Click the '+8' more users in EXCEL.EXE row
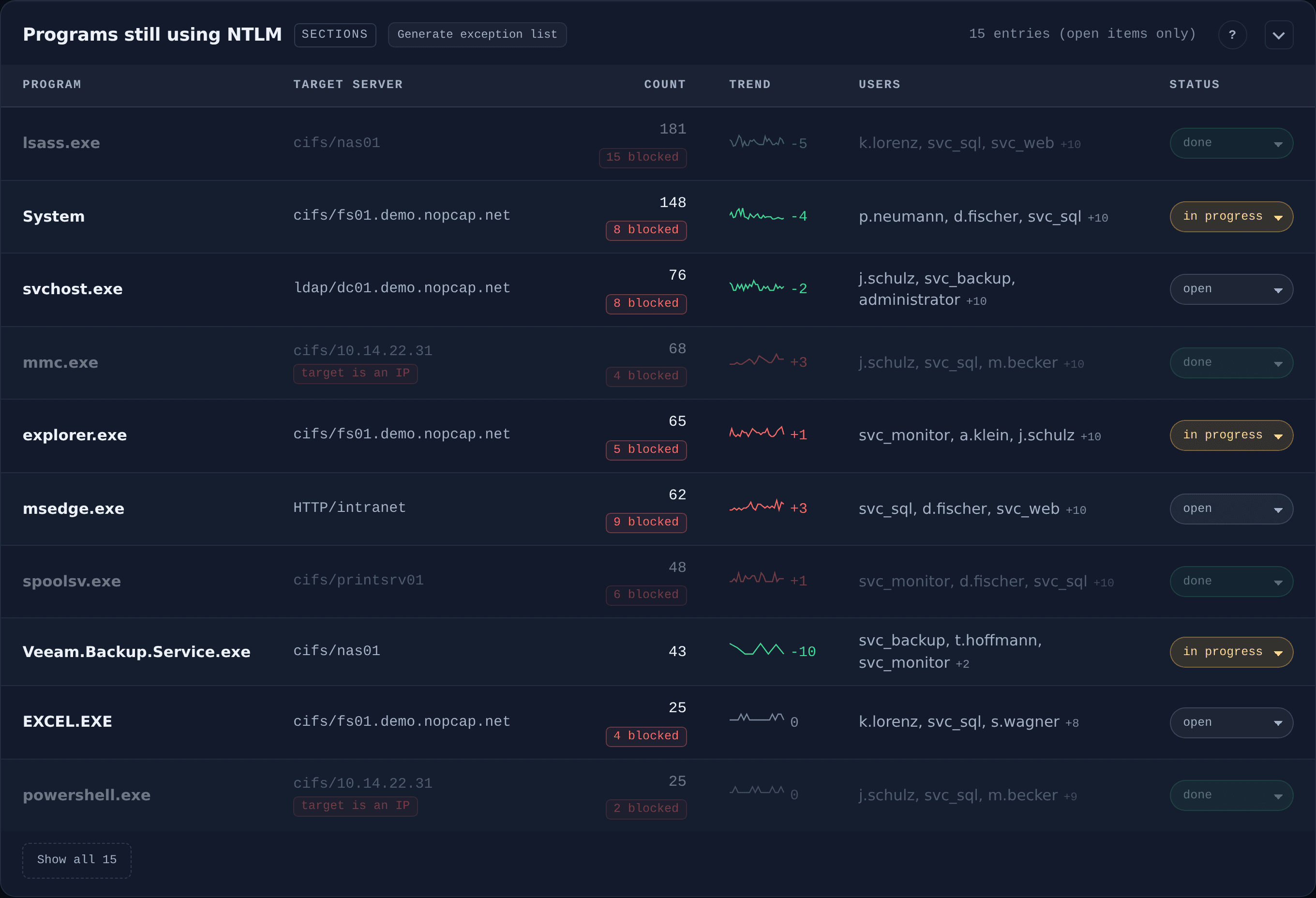This screenshot has width=1316, height=898. pyautogui.click(x=1072, y=723)
